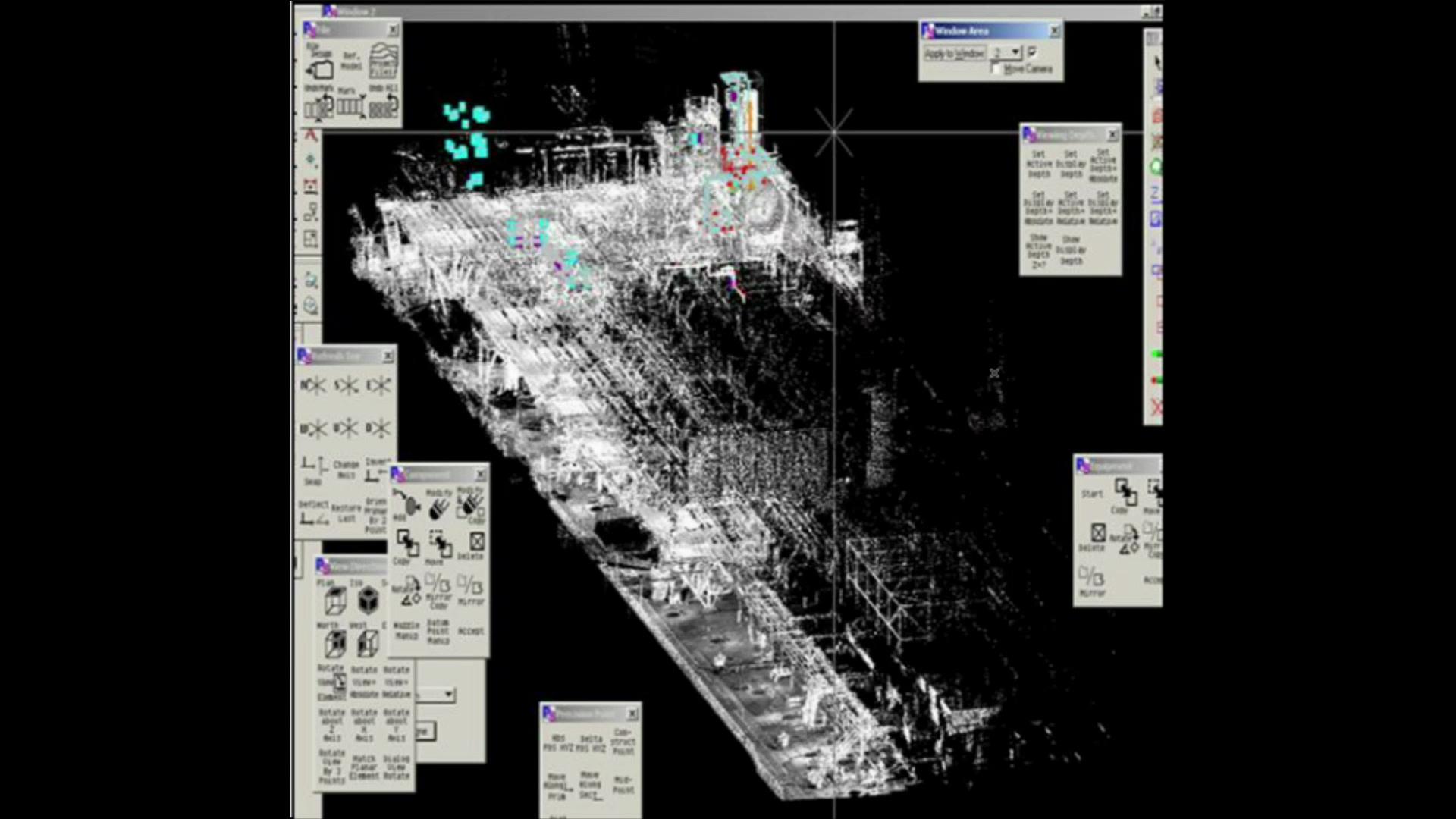The image size is (1456, 819).
Task: Open the Project Files icon
Action: pyautogui.click(x=384, y=61)
